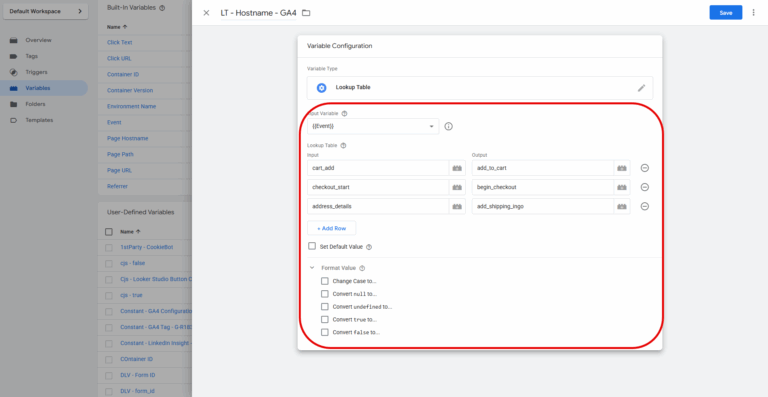The width and height of the screenshot is (768, 397).
Task: Select the cjs - false checkbox
Action: [x=109, y=263]
